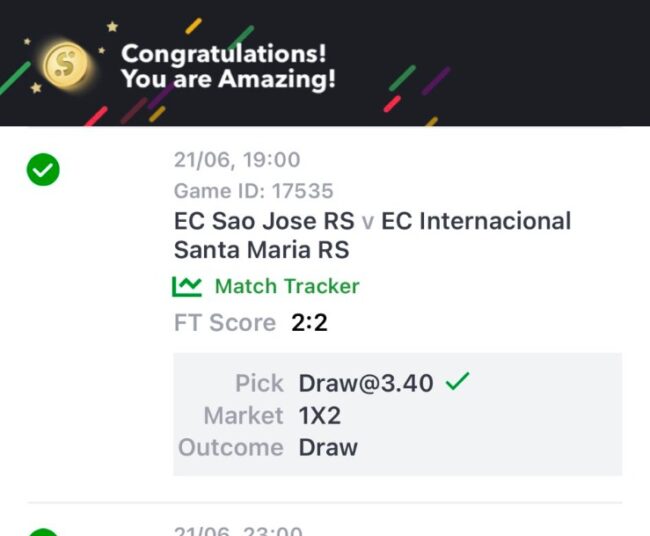This screenshot has width=650, height=536.
Task: Click the green tick beside Draw@3.40
Action: tap(457, 381)
